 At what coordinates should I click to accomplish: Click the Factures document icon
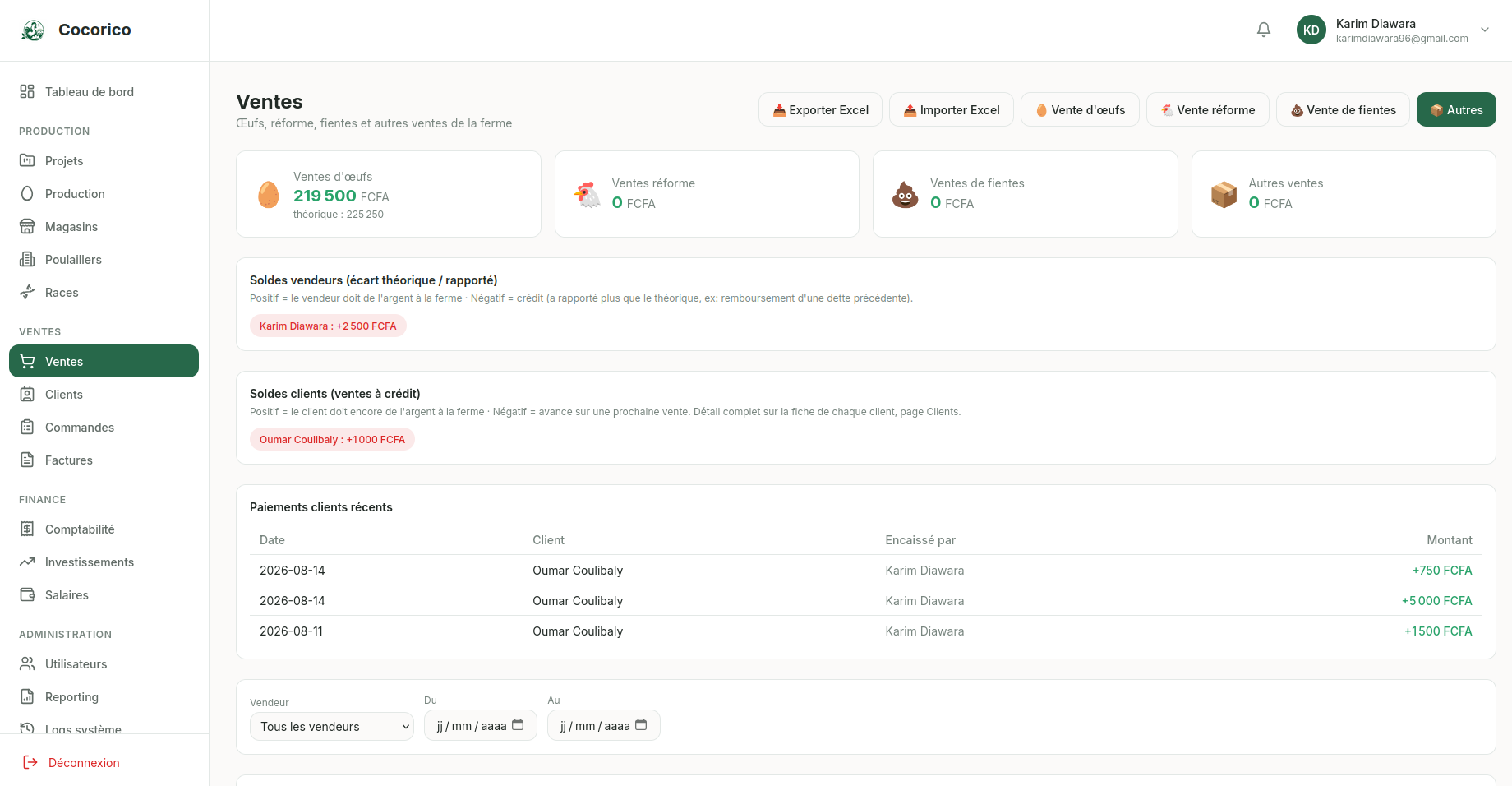27,460
